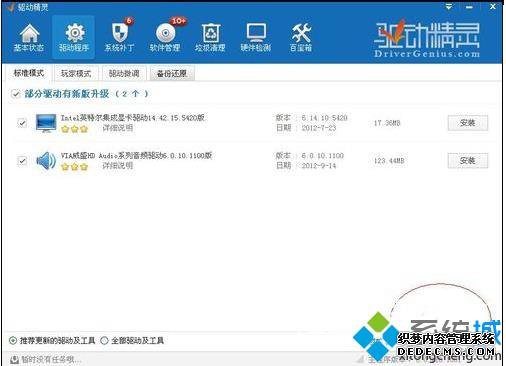Image resolution: width=506 pixels, height=366 pixels.
Task: Click the 123.44MB size value
Action: pyautogui.click(x=389, y=161)
